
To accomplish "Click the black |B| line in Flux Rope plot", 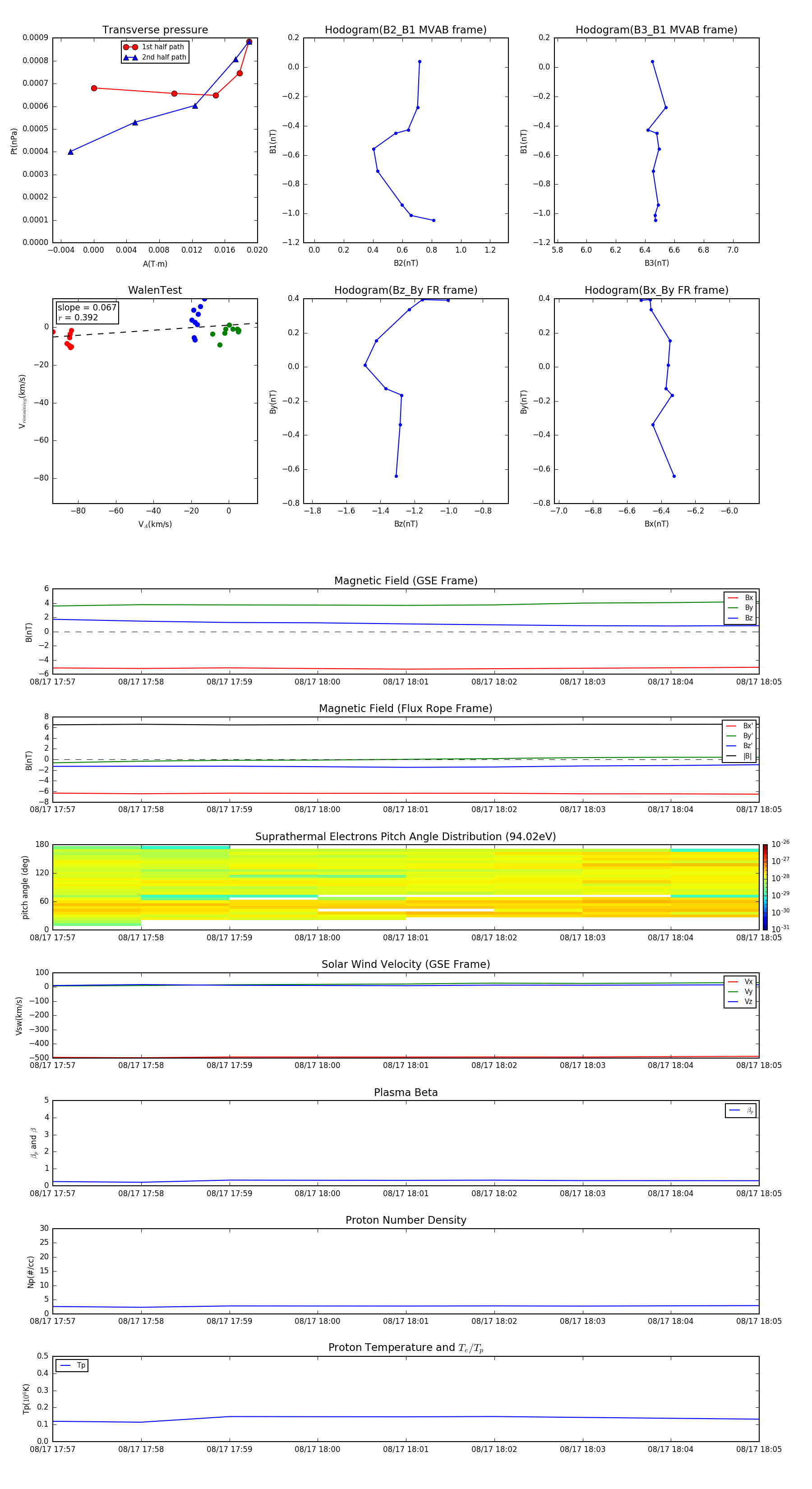I will tap(406, 725).
